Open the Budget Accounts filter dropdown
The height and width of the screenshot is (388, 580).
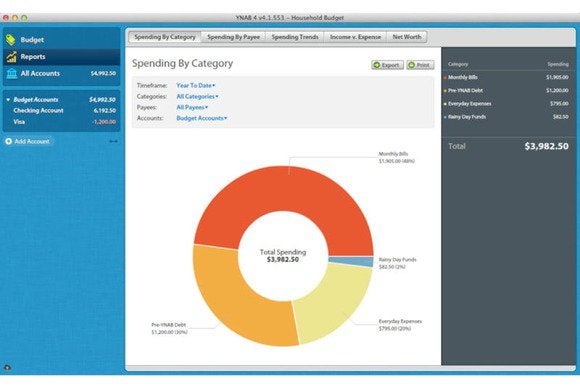point(202,118)
